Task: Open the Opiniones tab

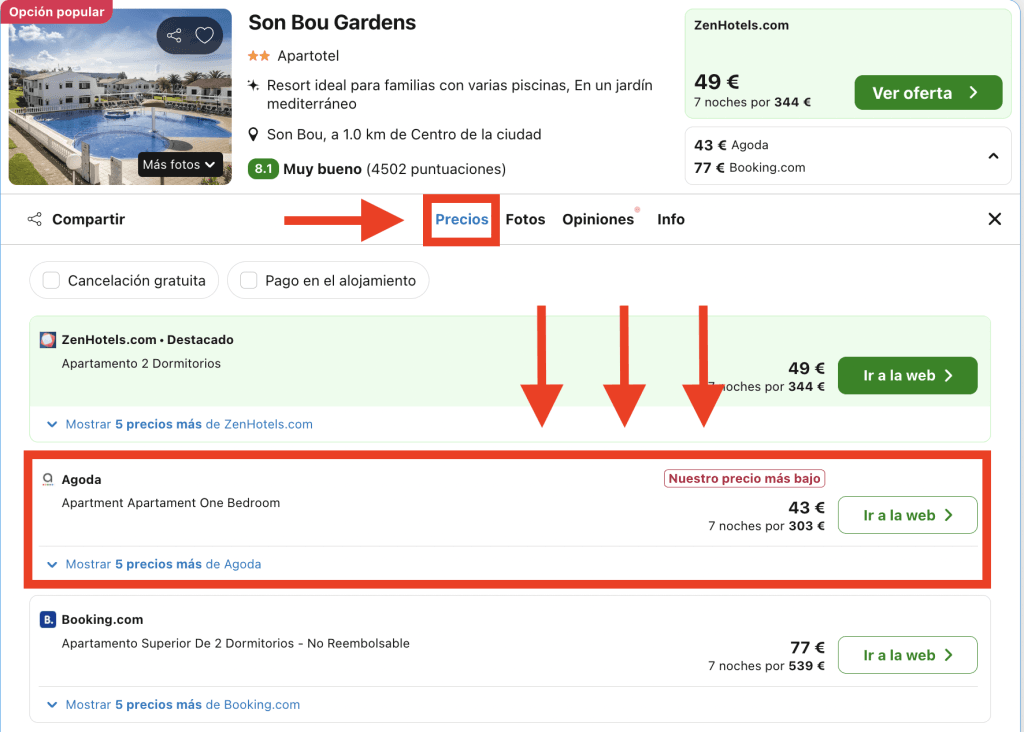Action: point(598,219)
